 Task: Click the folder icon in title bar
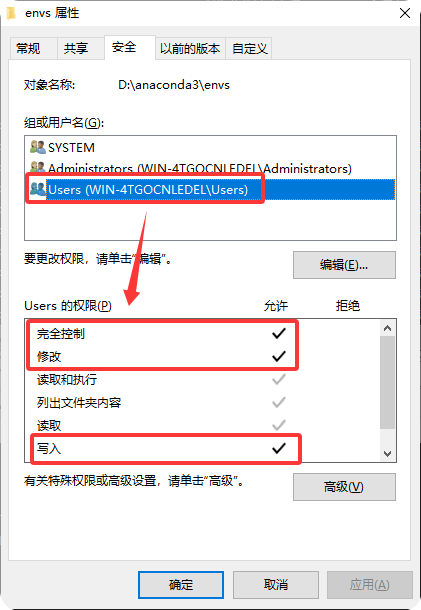point(11,13)
